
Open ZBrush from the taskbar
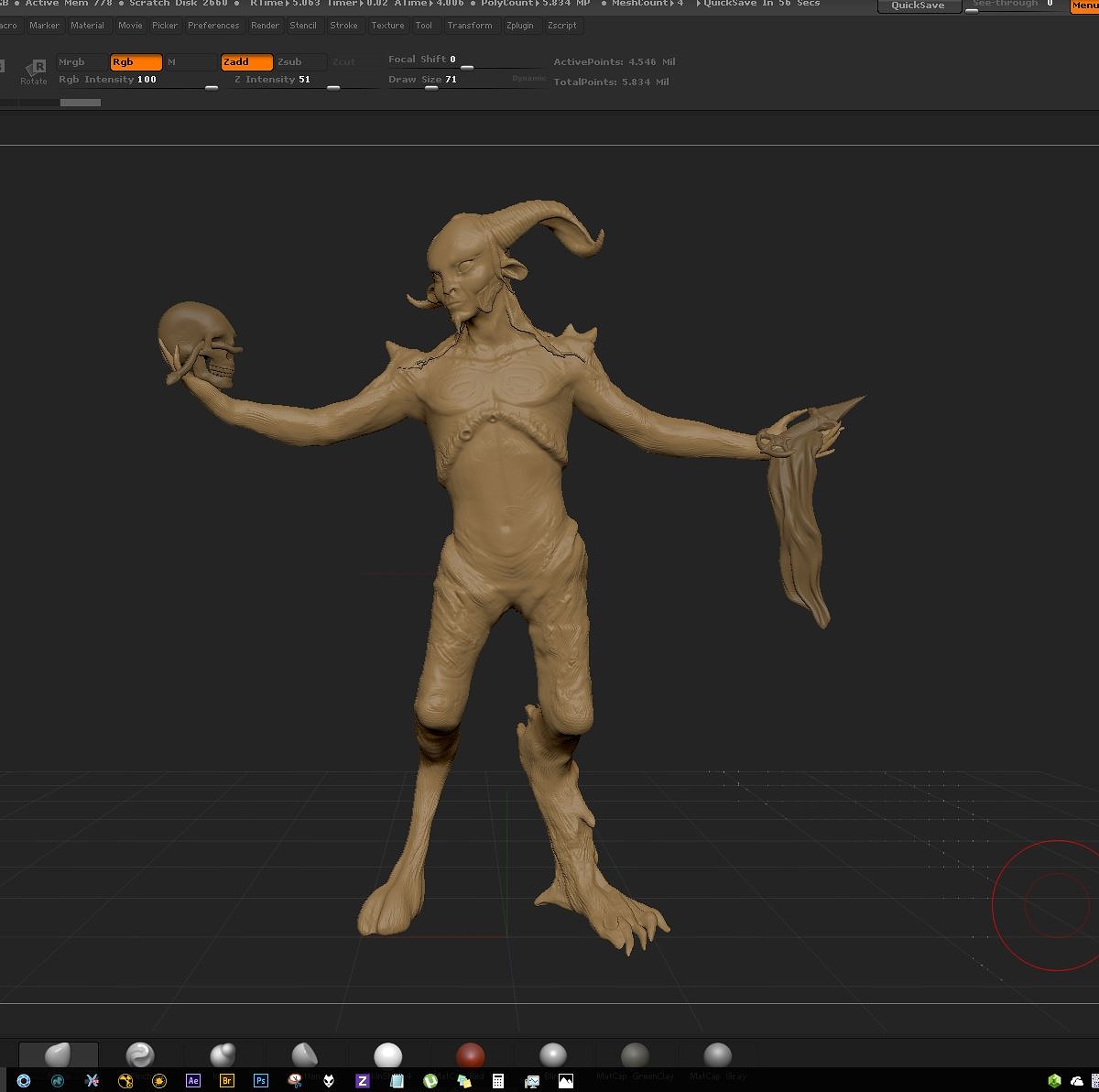pyautogui.click(x=363, y=1081)
